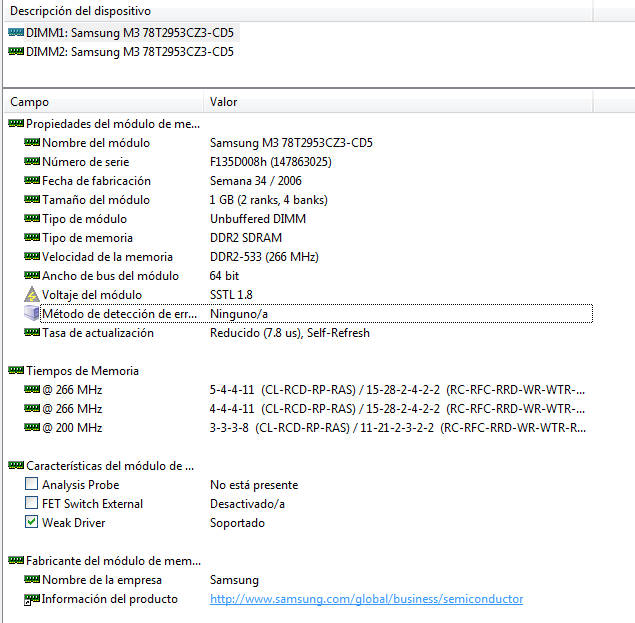Click the Descripción del dispositivo column header
This screenshot has height=623, width=635.
pyautogui.click(x=298, y=11)
